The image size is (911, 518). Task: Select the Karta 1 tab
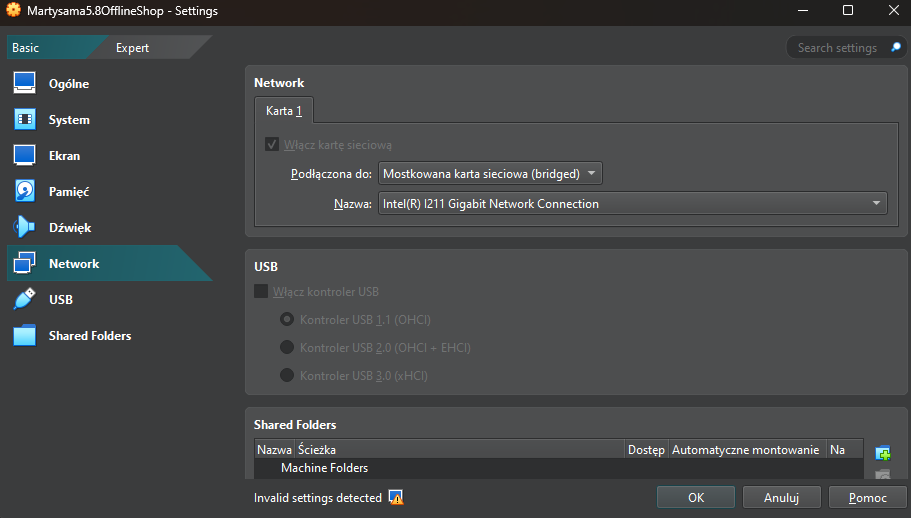pos(284,111)
